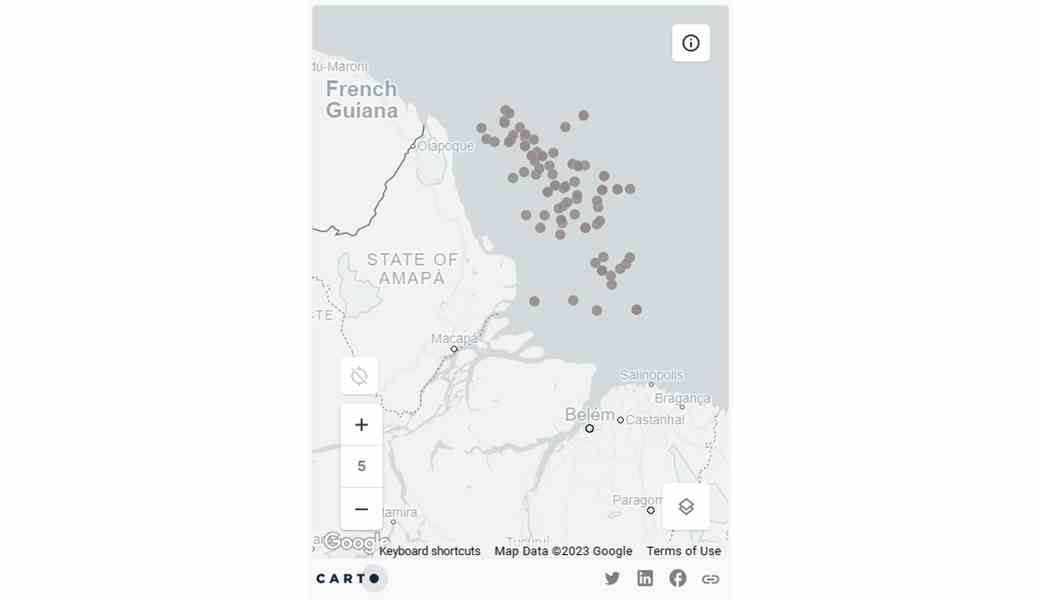Screen dimensions: 1040x600
Task: Click the CARTO logo
Action: (x=348, y=578)
